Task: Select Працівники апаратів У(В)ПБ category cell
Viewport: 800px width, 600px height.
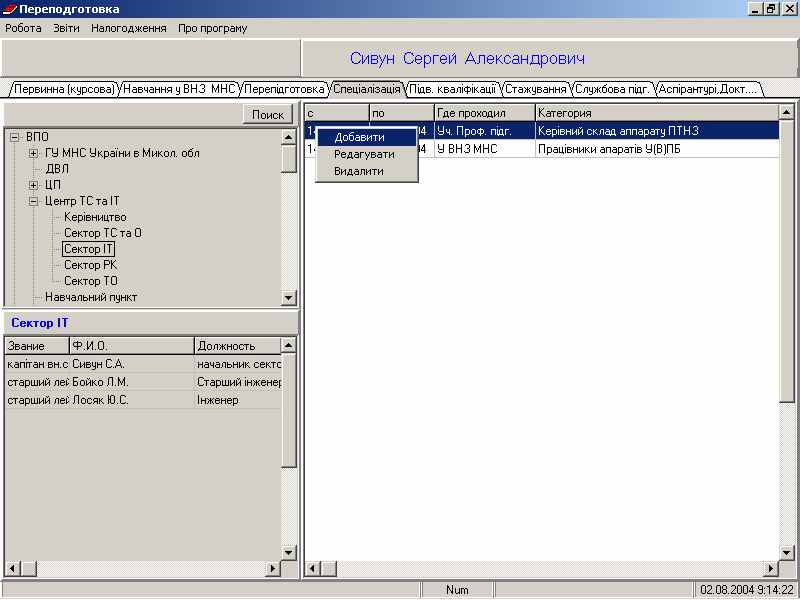Action: (x=657, y=149)
